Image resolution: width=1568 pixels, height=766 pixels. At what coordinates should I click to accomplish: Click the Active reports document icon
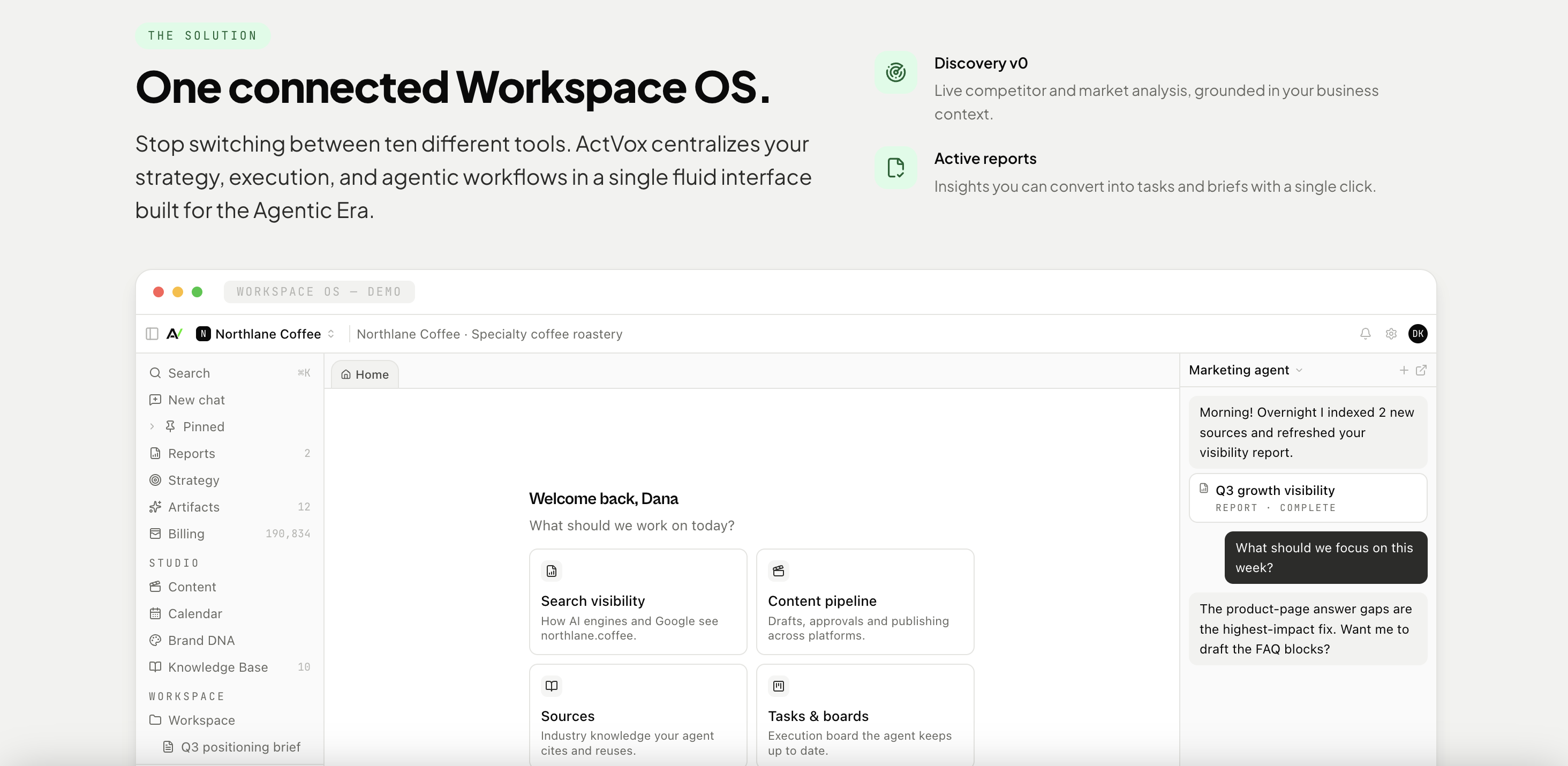[896, 168]
